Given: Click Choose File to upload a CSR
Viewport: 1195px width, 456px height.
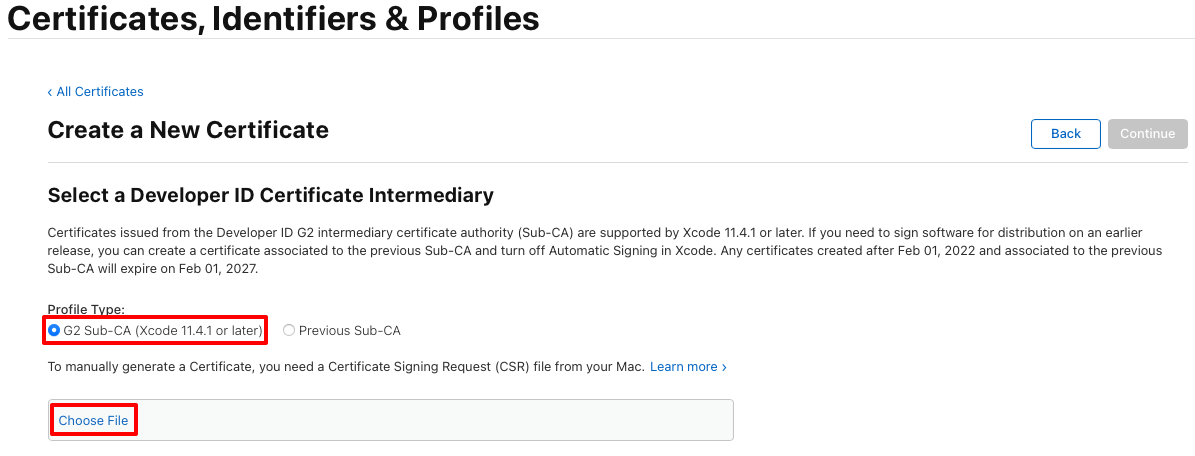Looking at the screenshot, I should pyautogui.click(x=93, y=421).
